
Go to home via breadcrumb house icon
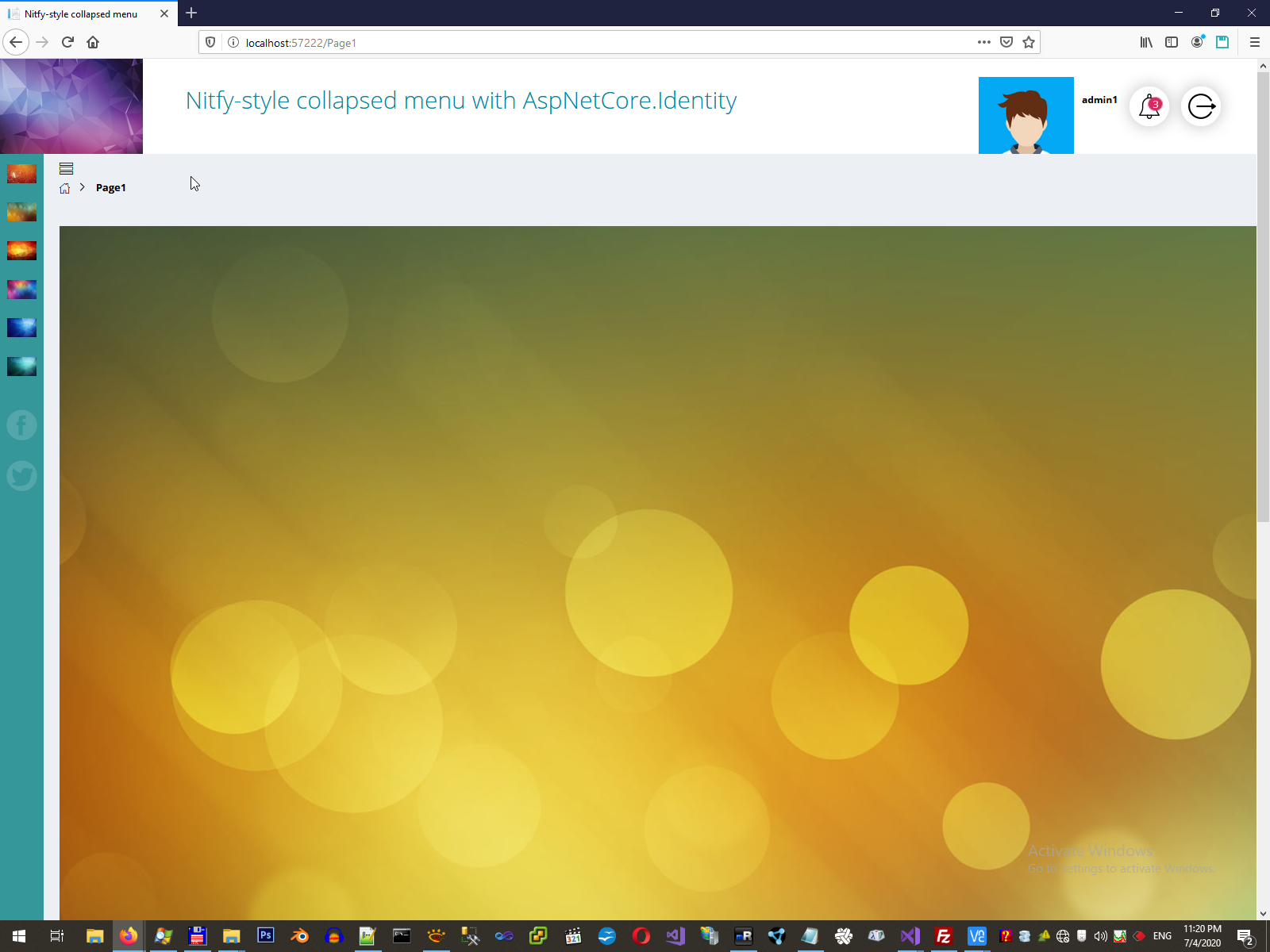[65, 188]
